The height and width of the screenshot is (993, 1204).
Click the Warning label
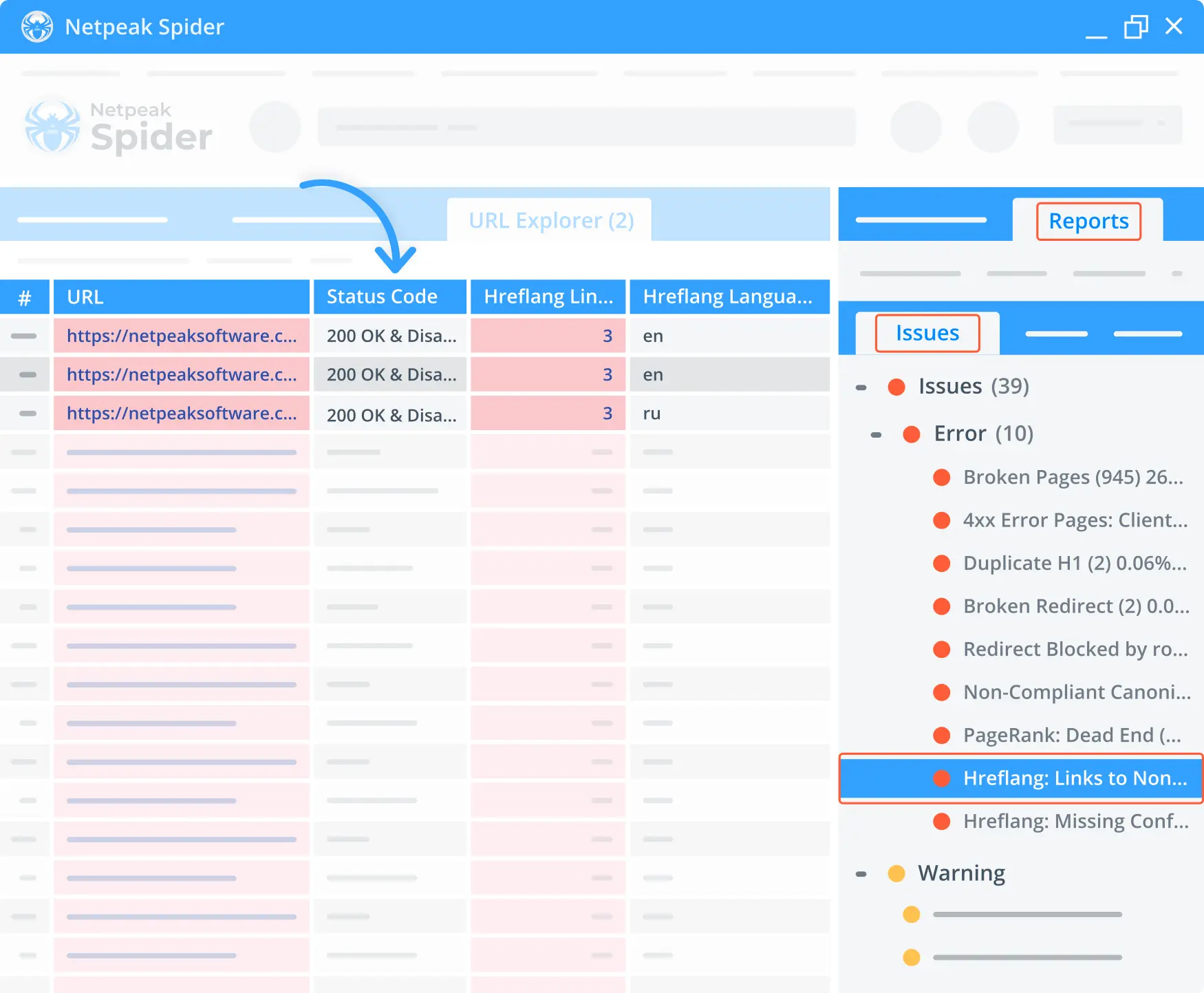click(961, 873)
